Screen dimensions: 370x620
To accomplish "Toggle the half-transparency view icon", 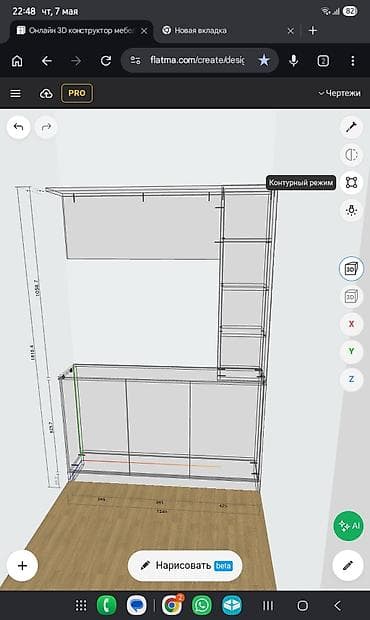I will pyautogui.click(x=351, y=155).
